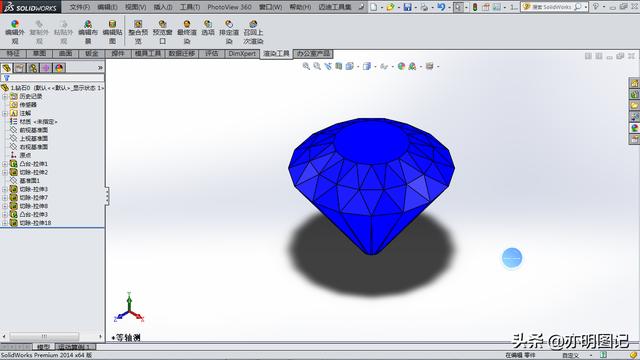This screenshot has height=360, width=640.
Task: Expand the 历史记录 History folder
Action: (x=5, y=96)
